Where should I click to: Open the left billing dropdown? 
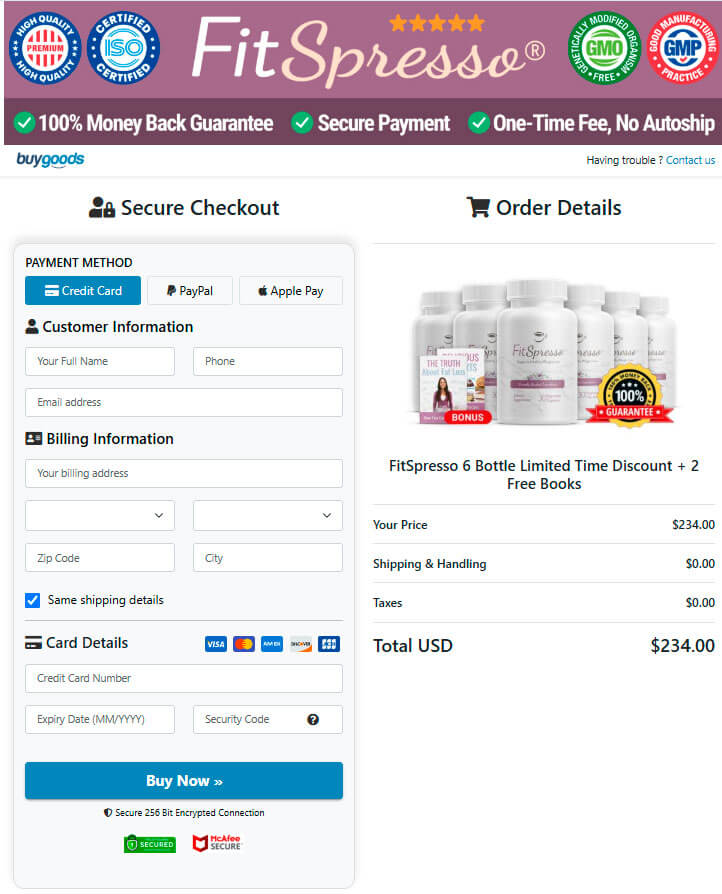point(100,515)
